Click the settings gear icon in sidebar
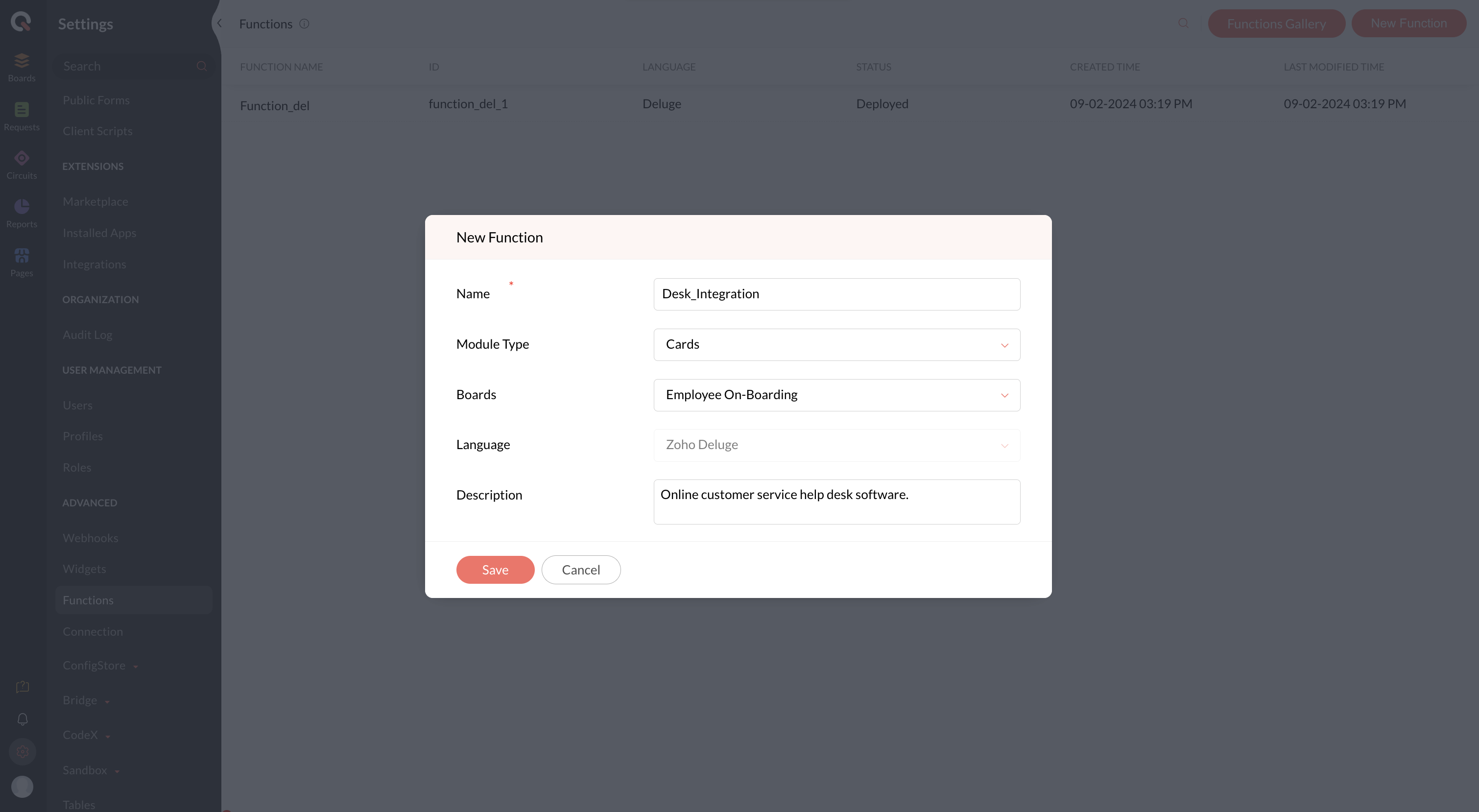Image resolution: width=1479 pixels, height=812 pixels. pos(23,751)
